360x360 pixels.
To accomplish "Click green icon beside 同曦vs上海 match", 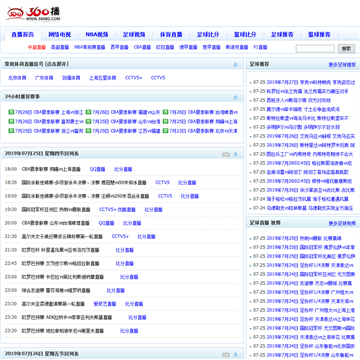I will 165,122.
